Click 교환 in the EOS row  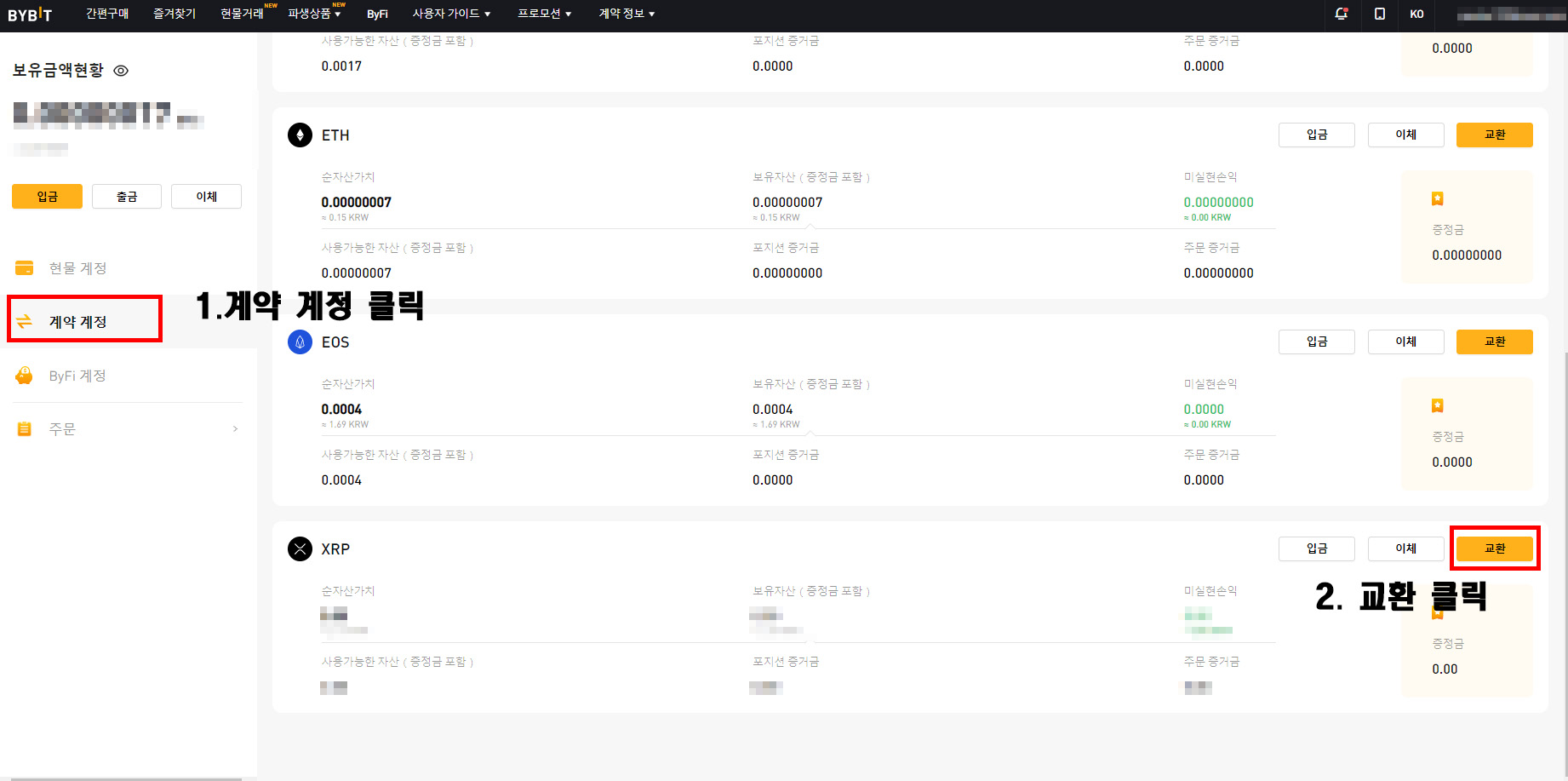coord(1495,342)
